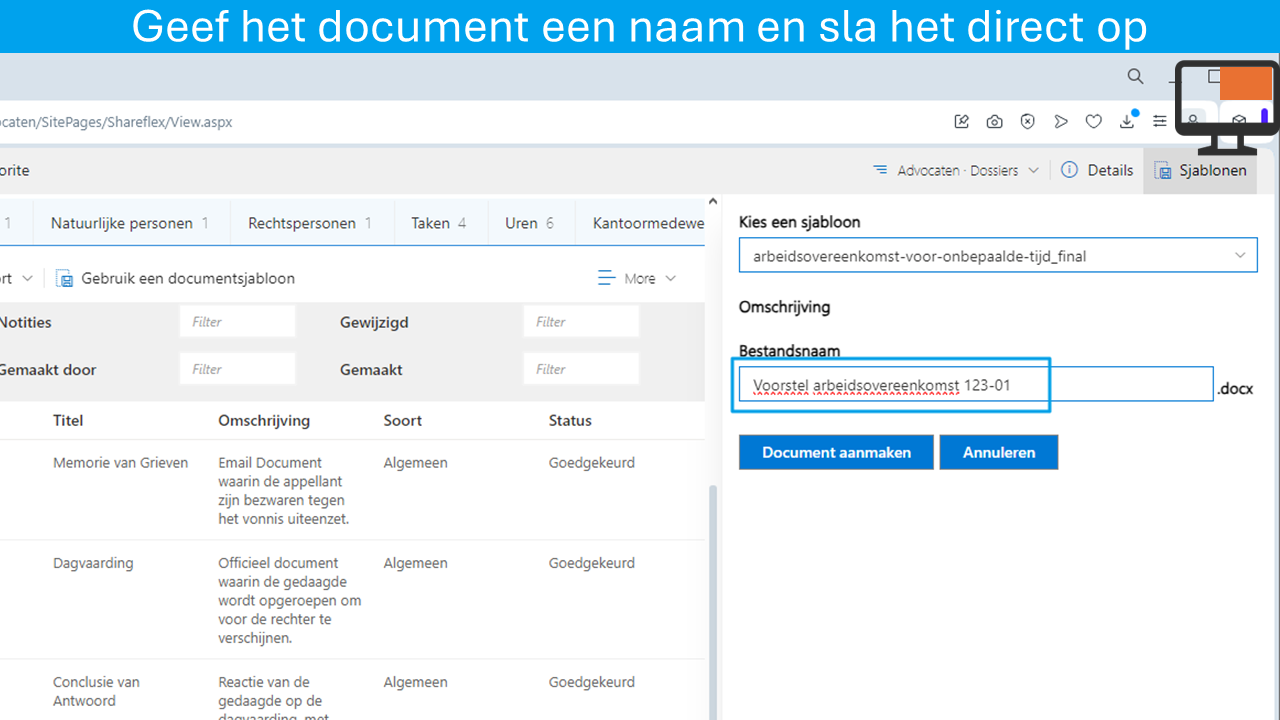Click the .docx extension label

(1235, 389)
